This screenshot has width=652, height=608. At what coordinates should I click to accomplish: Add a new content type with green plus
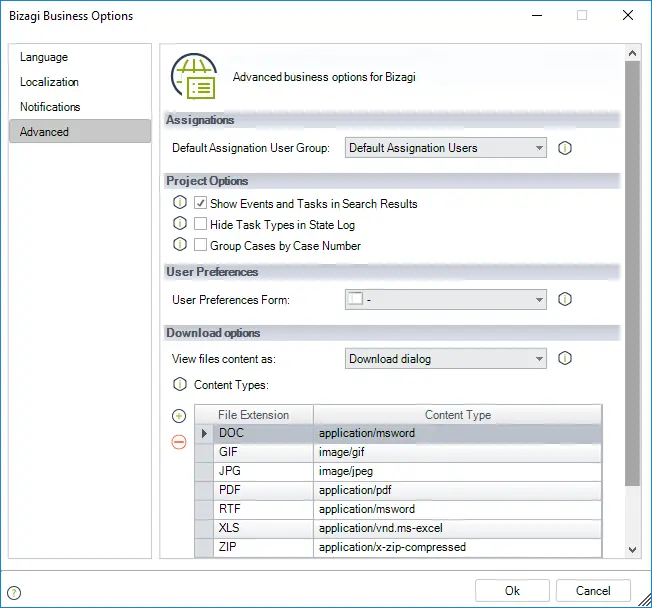179,416
